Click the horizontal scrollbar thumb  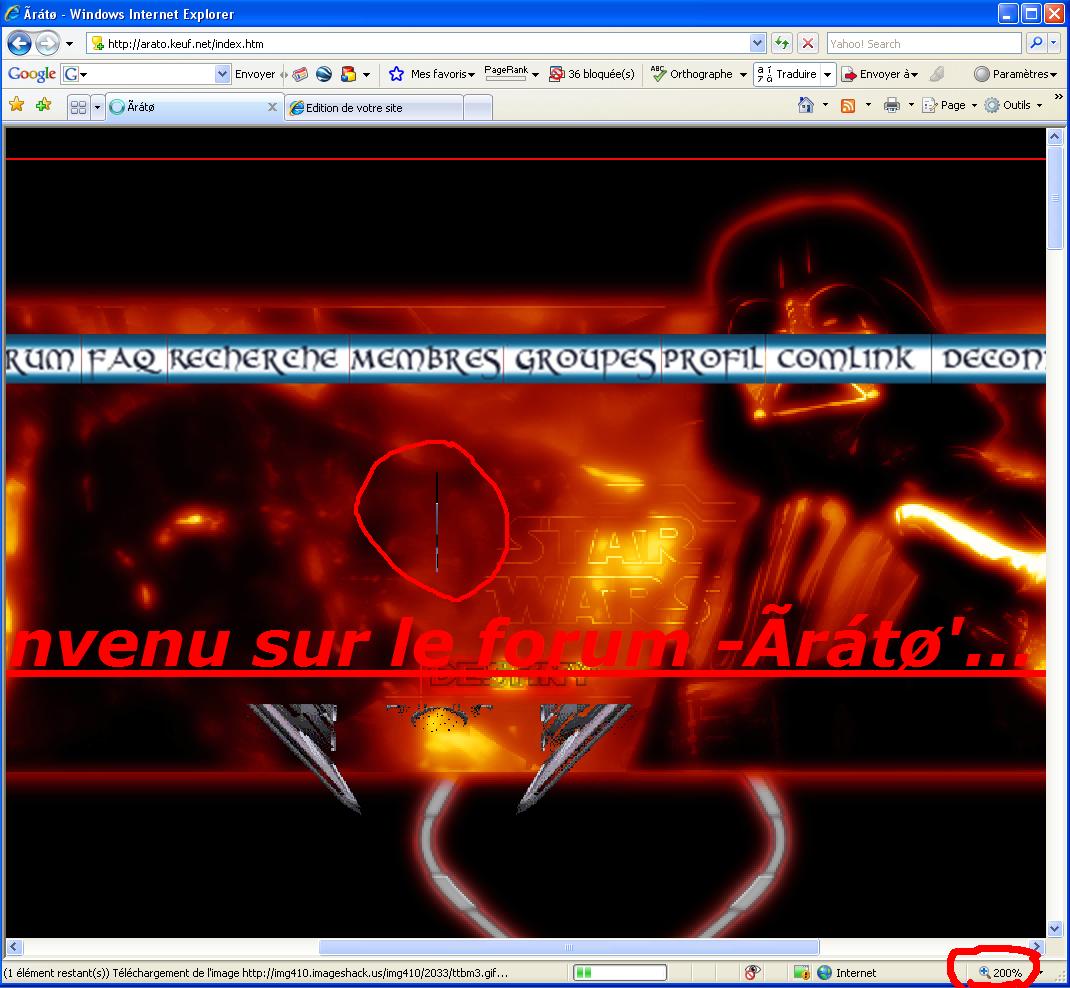[x=569, y=946]
